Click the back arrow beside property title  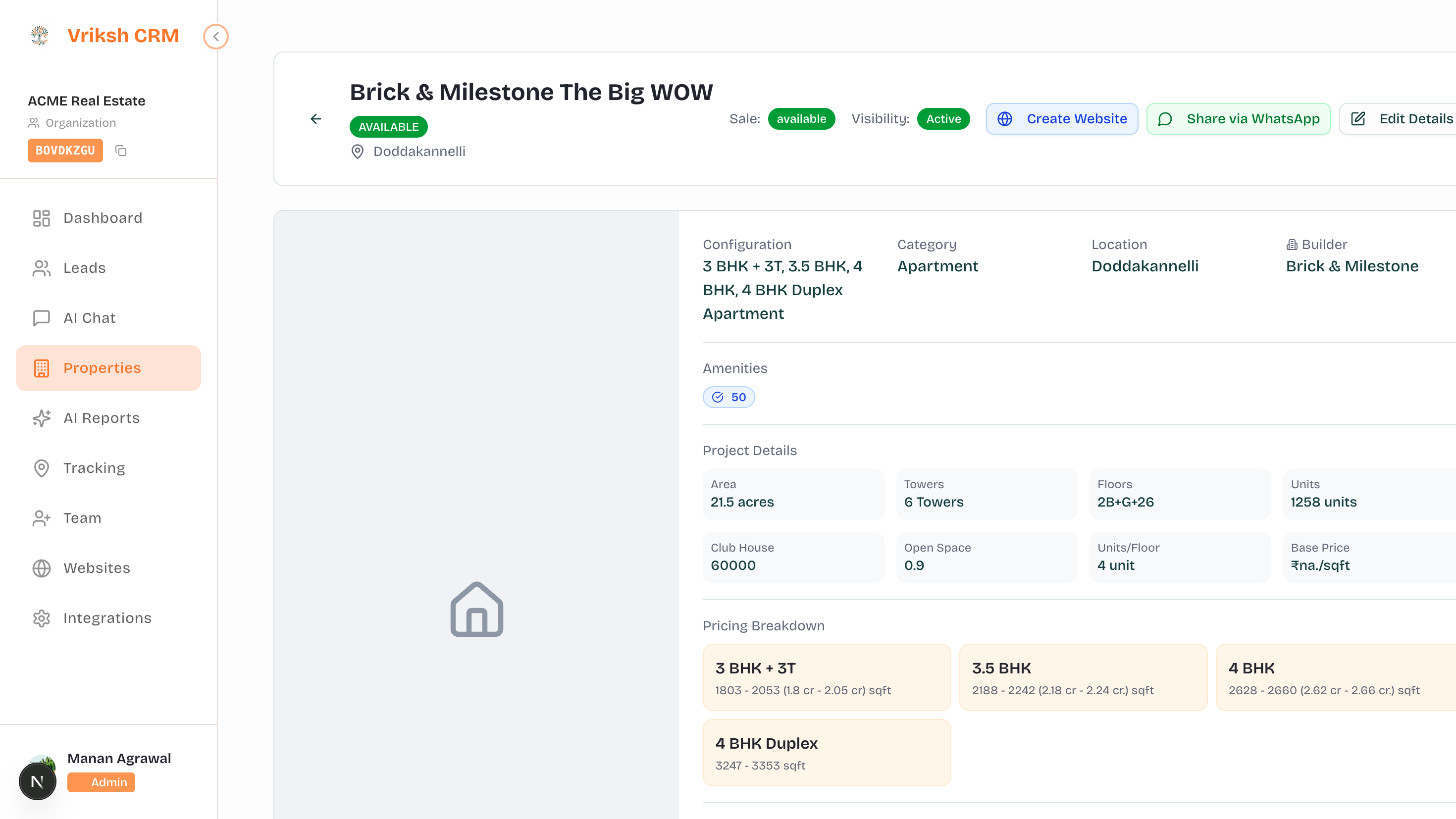pyautogui.click(x=316, y=119)
